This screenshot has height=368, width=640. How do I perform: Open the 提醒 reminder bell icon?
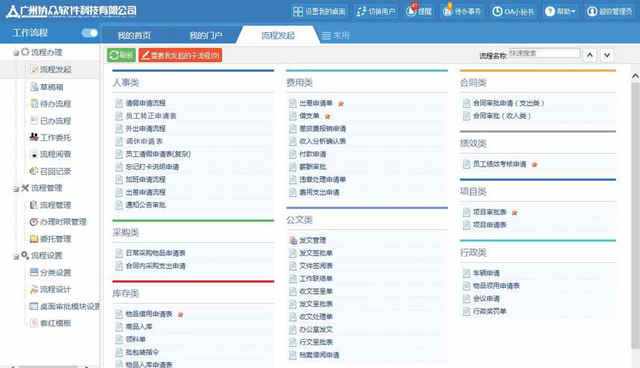click(411, 11)
